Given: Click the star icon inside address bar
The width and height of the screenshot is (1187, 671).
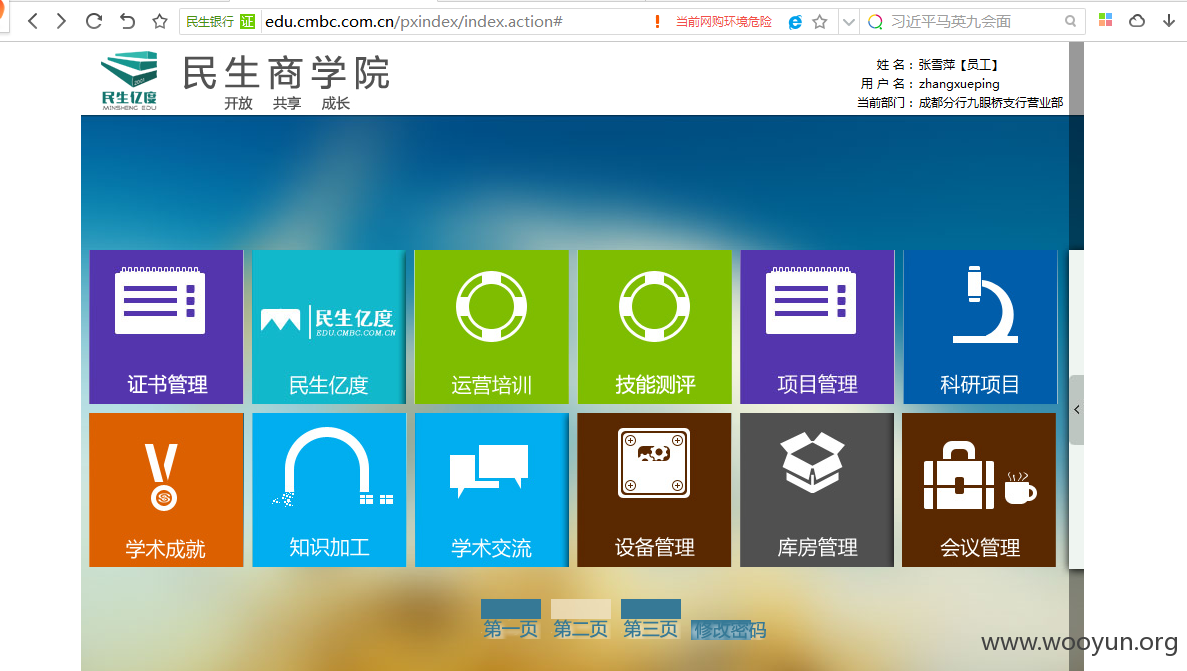Looking at the screenshot, I should pyautogui.click(x=819, y=22).
